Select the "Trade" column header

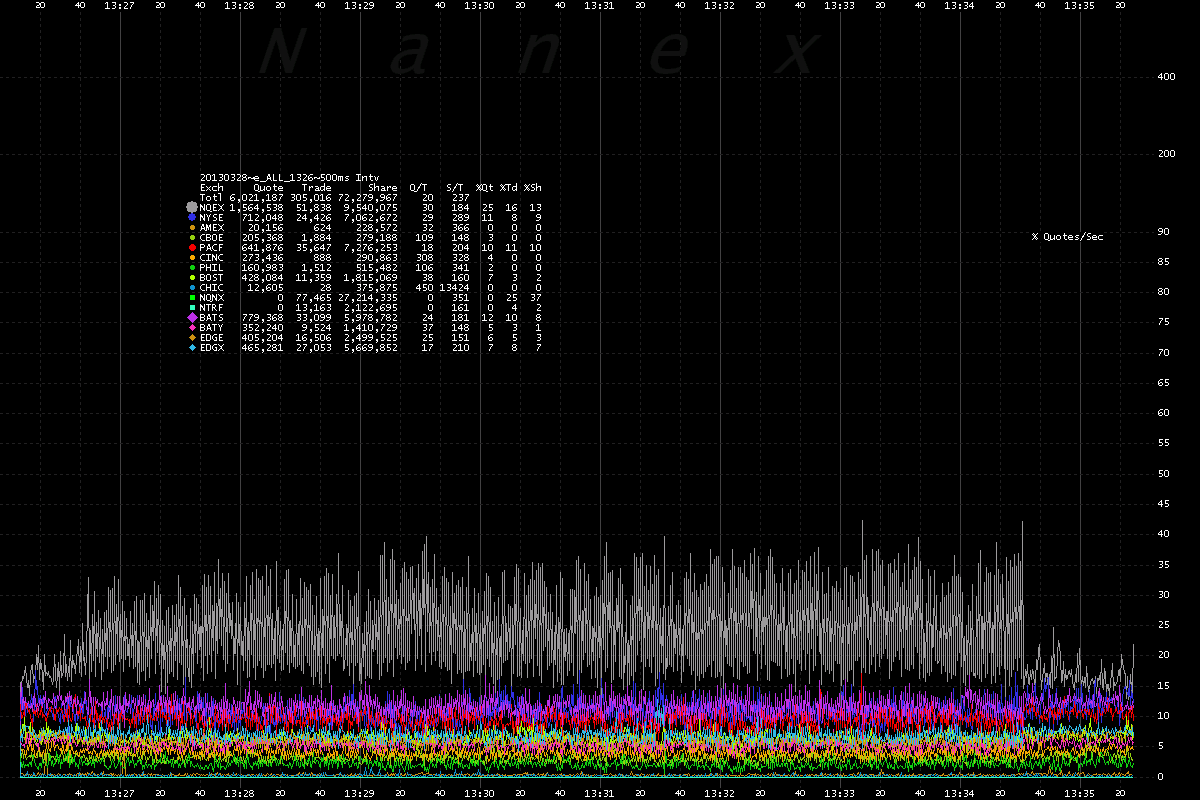pos(317,187)
